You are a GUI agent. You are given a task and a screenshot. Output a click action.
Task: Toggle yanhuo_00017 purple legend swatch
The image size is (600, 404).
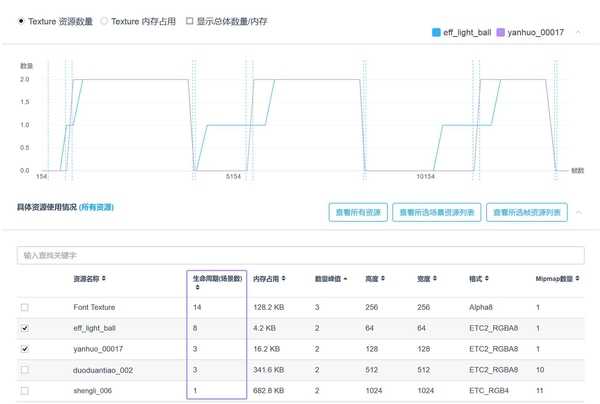click(x=501, y=33)
